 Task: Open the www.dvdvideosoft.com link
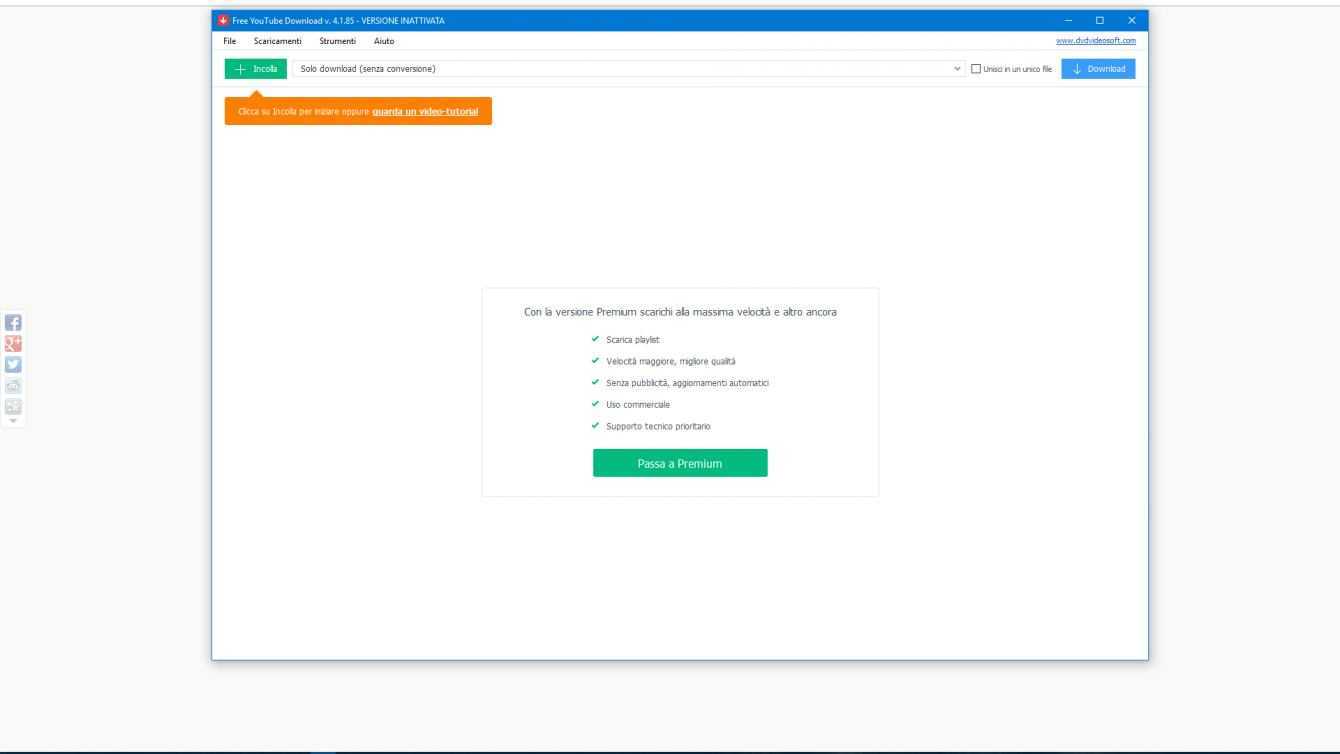[1095, 41]
